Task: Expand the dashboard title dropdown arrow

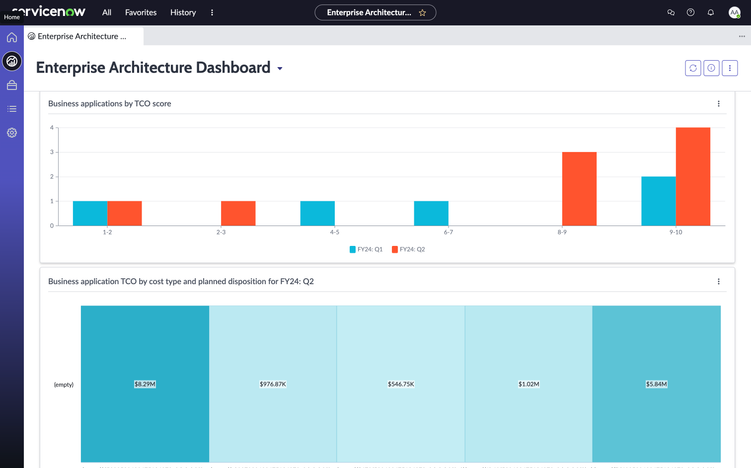Action: [x=280, y=68]
